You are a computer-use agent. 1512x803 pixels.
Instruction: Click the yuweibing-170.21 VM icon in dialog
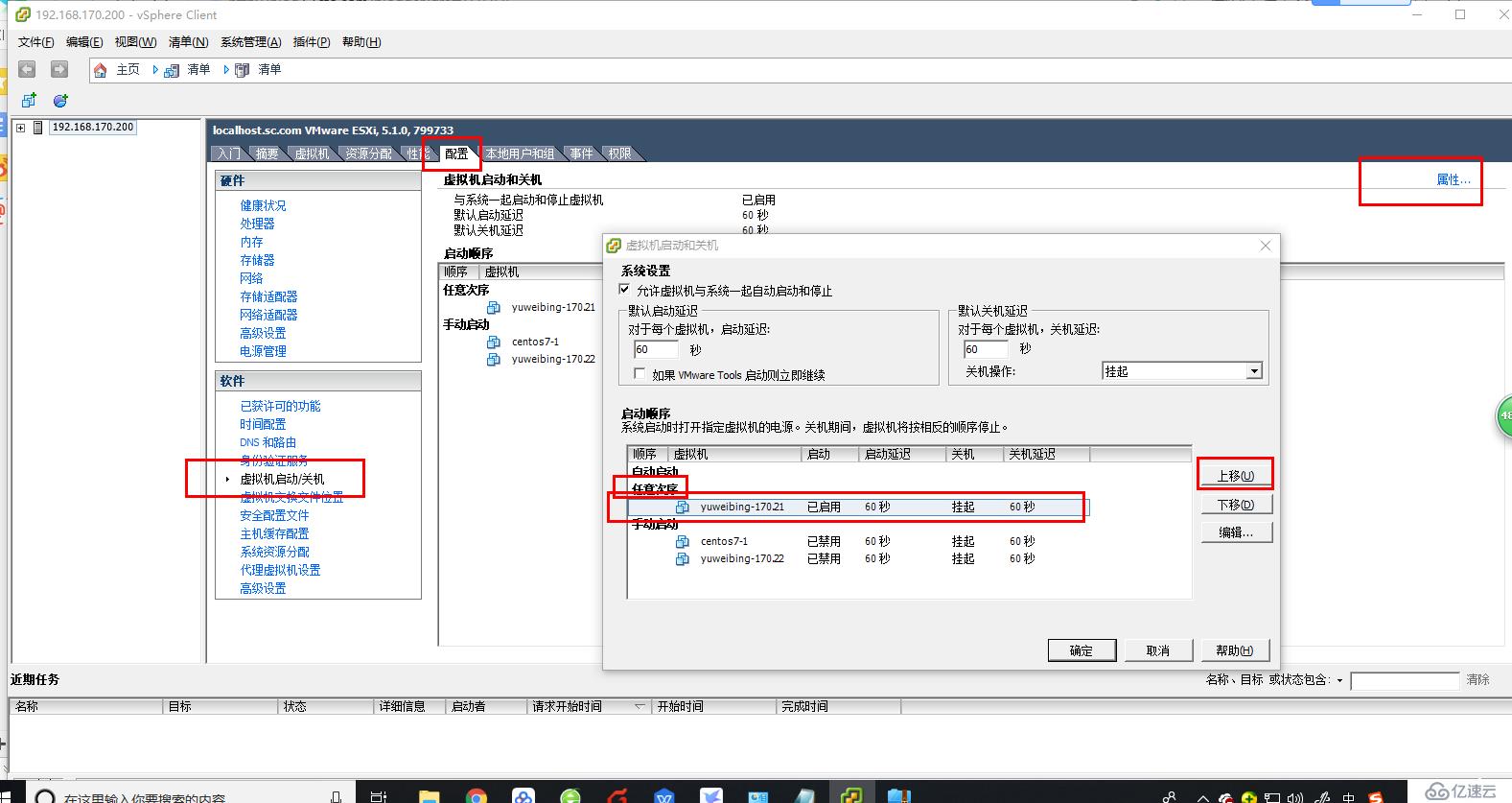point(683,507)
